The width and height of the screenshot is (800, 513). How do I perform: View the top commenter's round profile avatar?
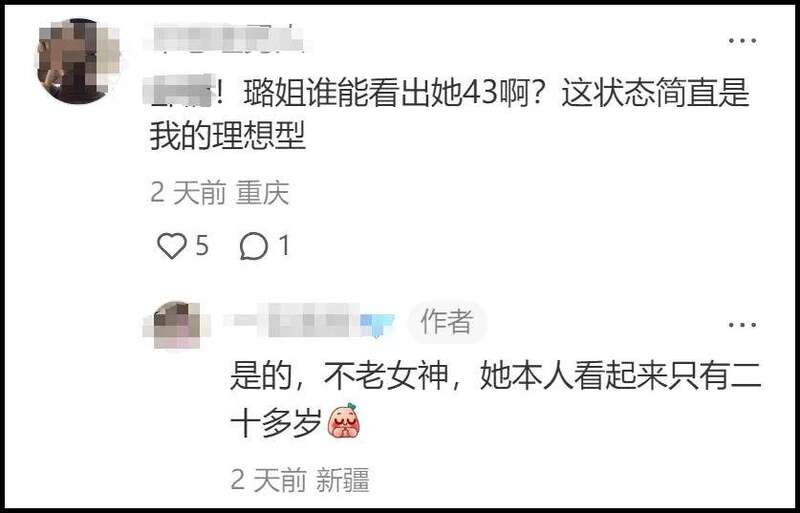tap(78, 61)
